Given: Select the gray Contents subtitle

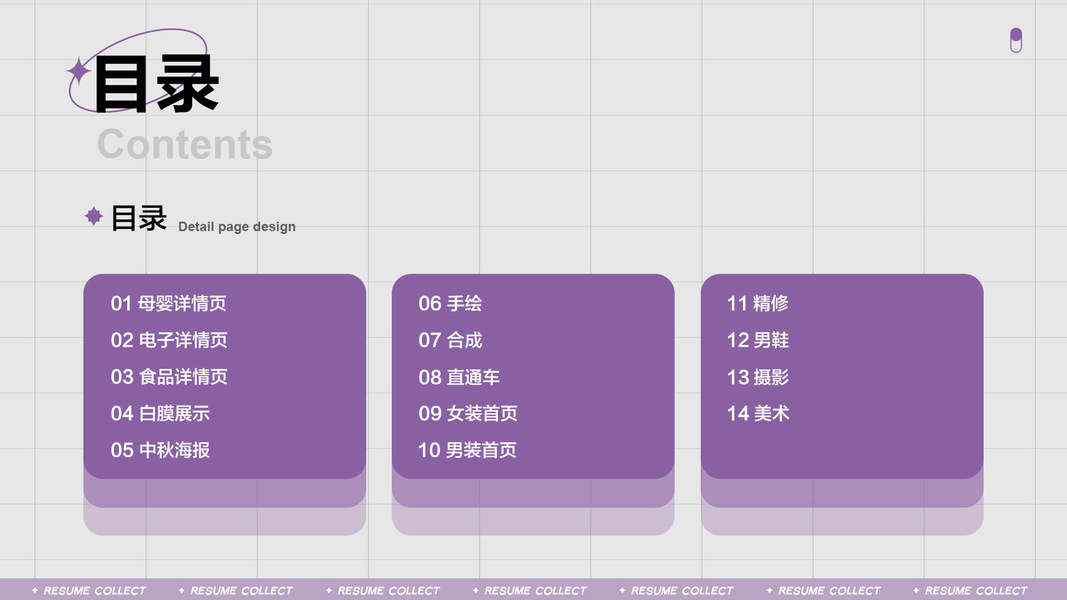Looking at the screenshot, I should tap(185, 144).
